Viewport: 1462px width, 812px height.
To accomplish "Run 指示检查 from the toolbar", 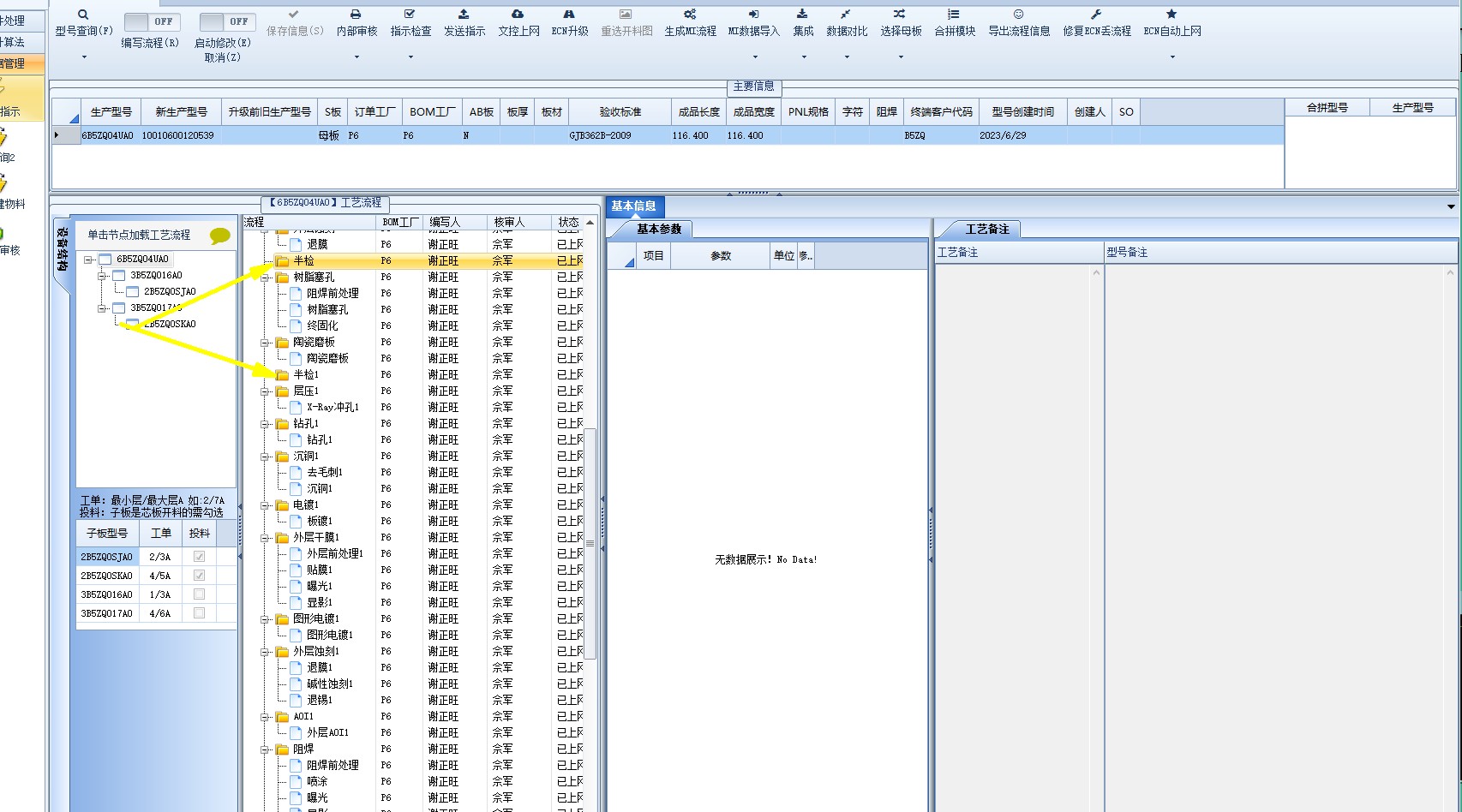I will [x=410, y=30].
